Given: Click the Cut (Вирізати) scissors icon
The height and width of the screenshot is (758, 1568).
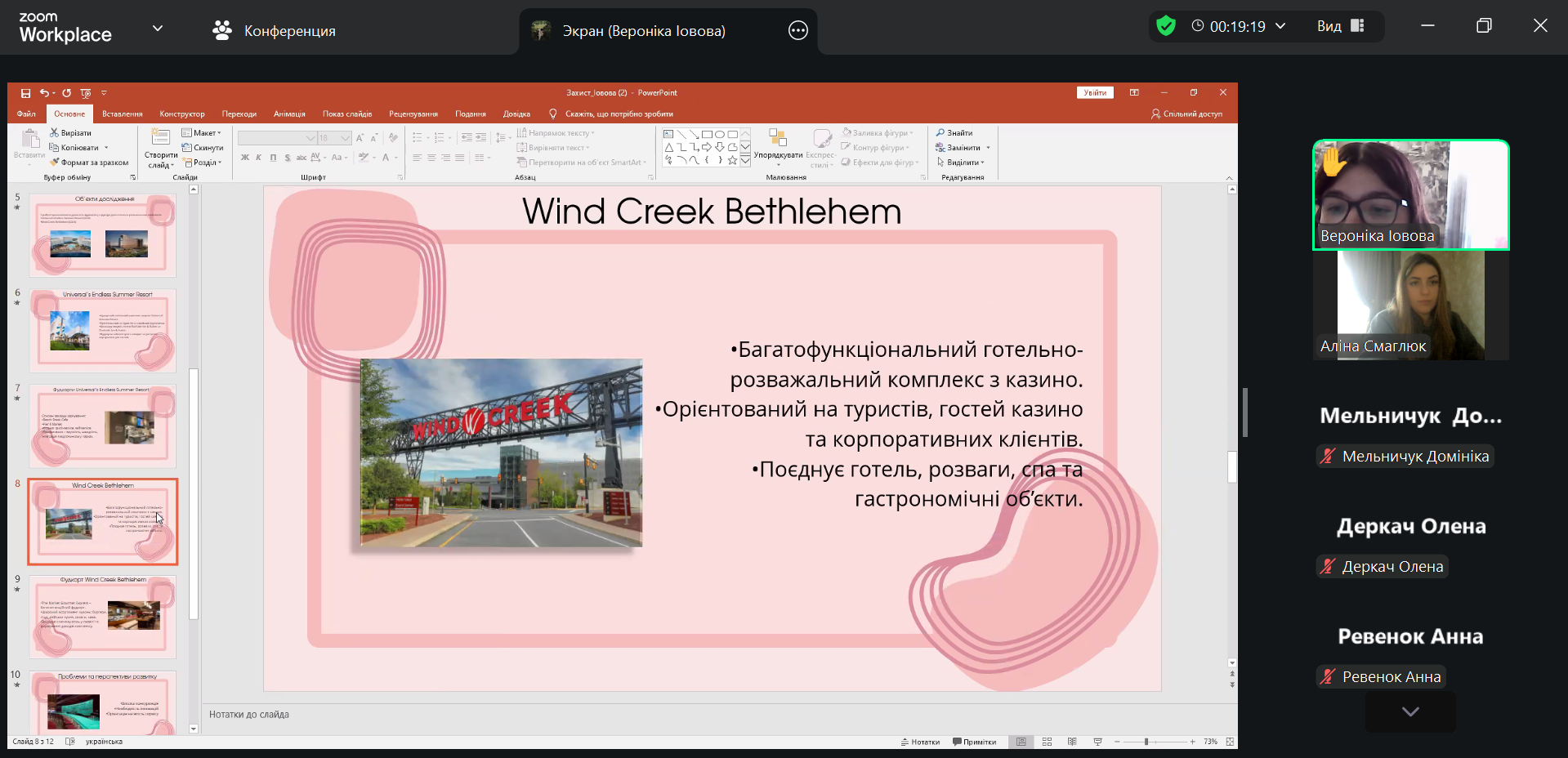Looking at the screenshot, I should coord(54,133).
